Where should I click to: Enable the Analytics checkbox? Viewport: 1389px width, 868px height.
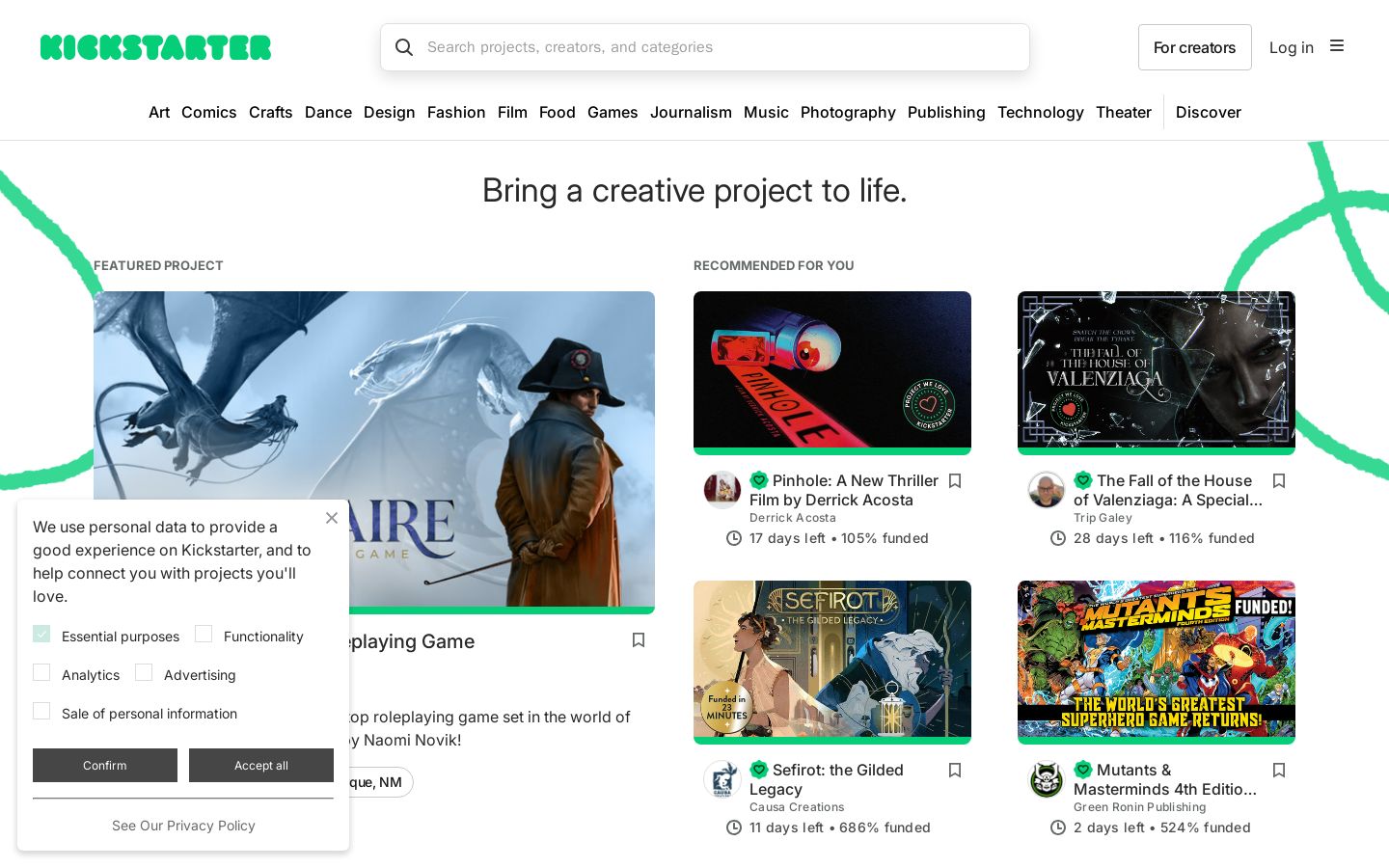[41, 672]
